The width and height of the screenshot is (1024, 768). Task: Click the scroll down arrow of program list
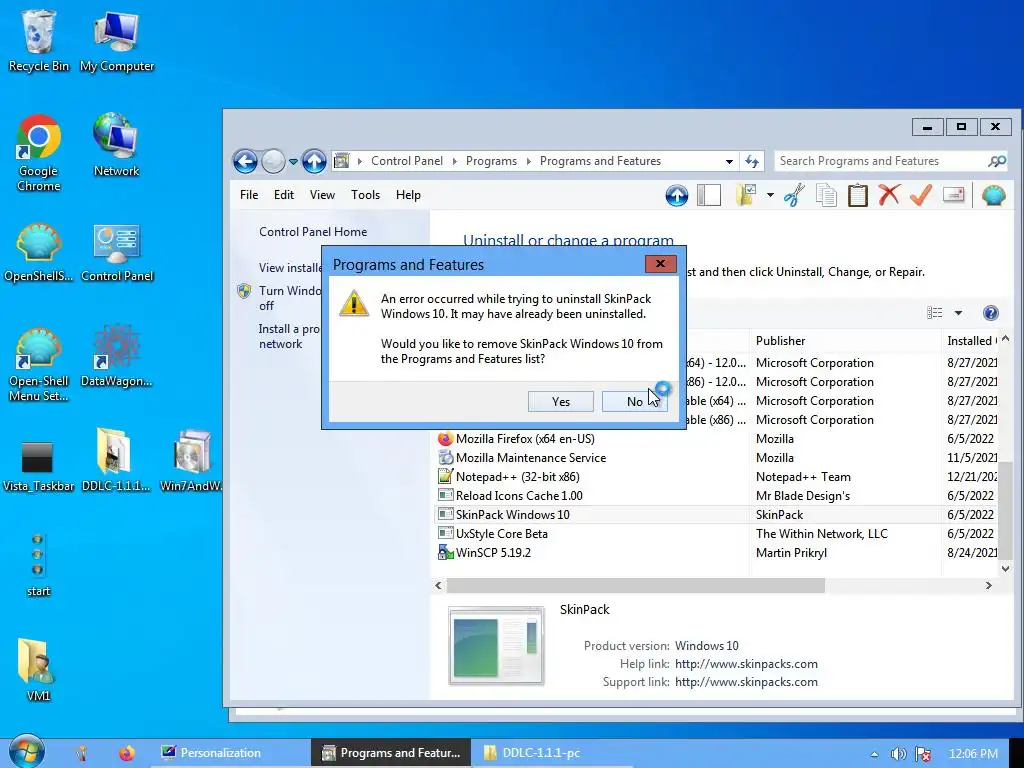coord(1005,569)
